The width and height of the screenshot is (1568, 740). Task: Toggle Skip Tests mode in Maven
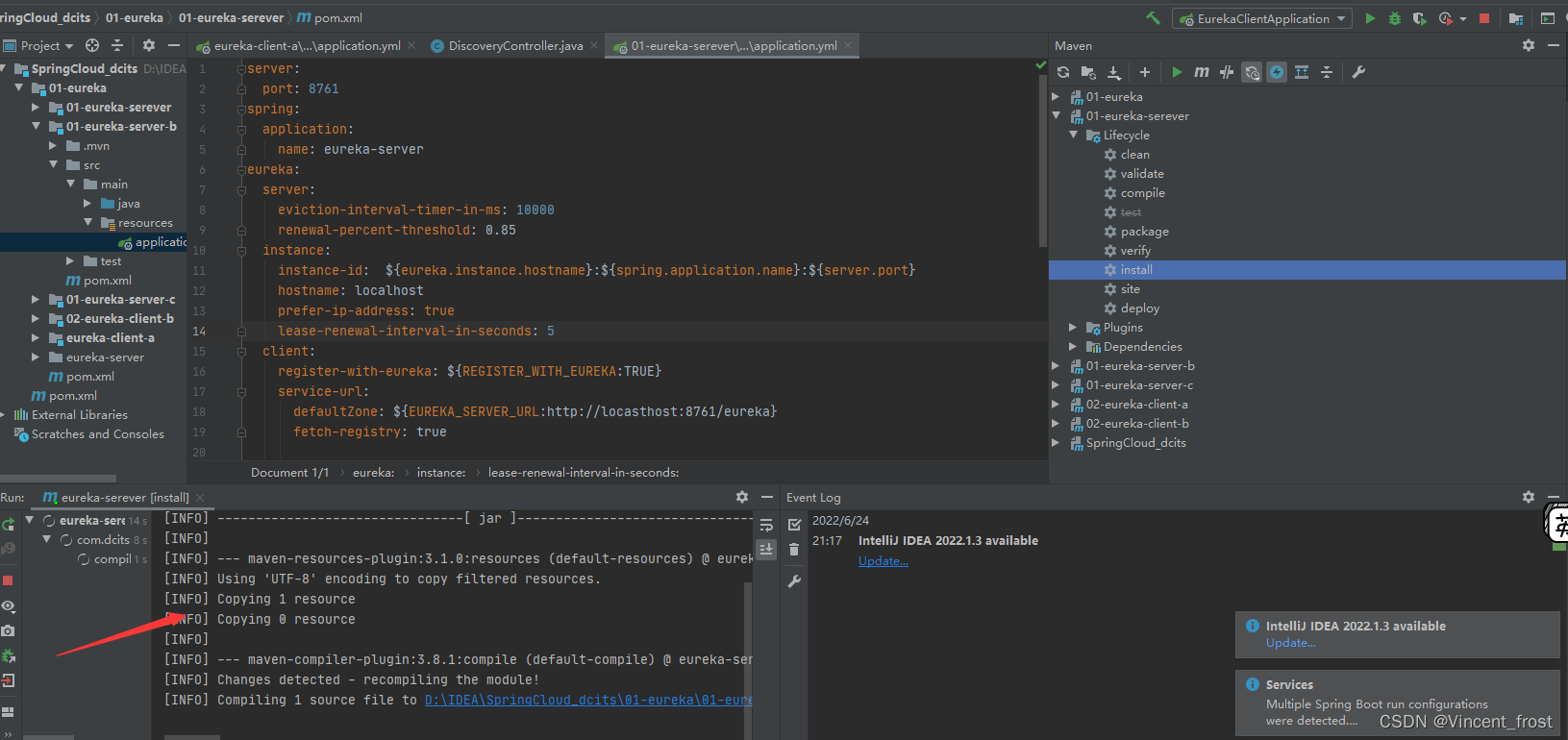point(1277,72)
